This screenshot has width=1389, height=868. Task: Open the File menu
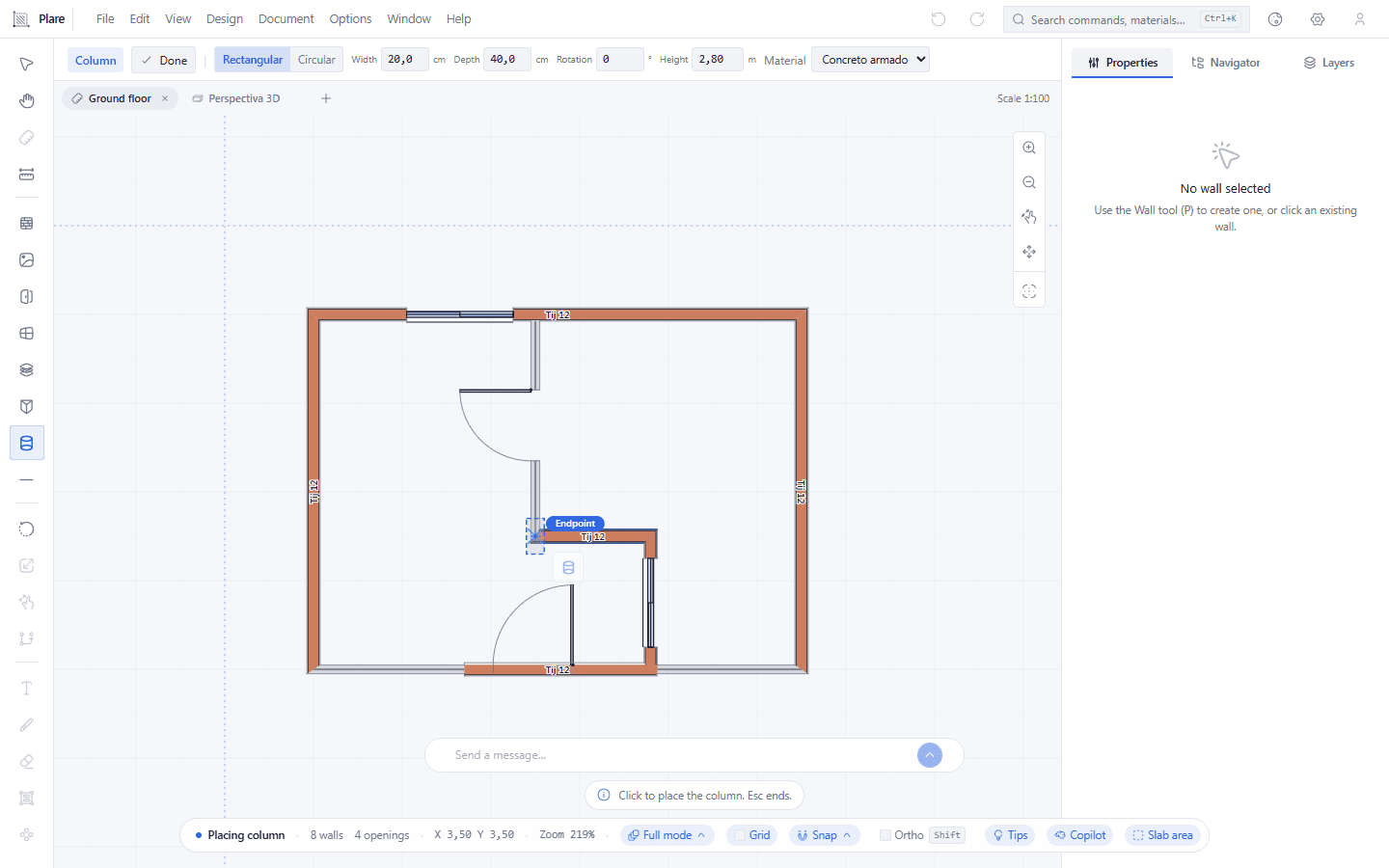(x=105, y=19)
